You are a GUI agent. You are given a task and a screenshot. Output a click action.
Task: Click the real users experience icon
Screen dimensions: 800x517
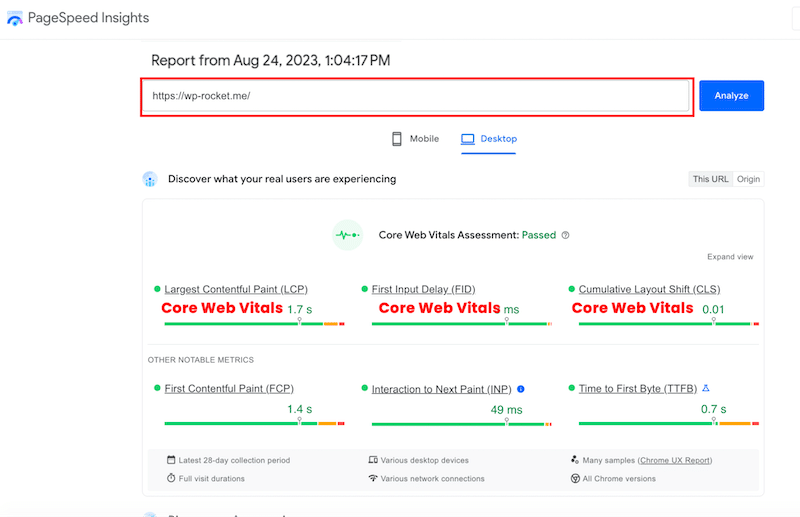[149, 179]
